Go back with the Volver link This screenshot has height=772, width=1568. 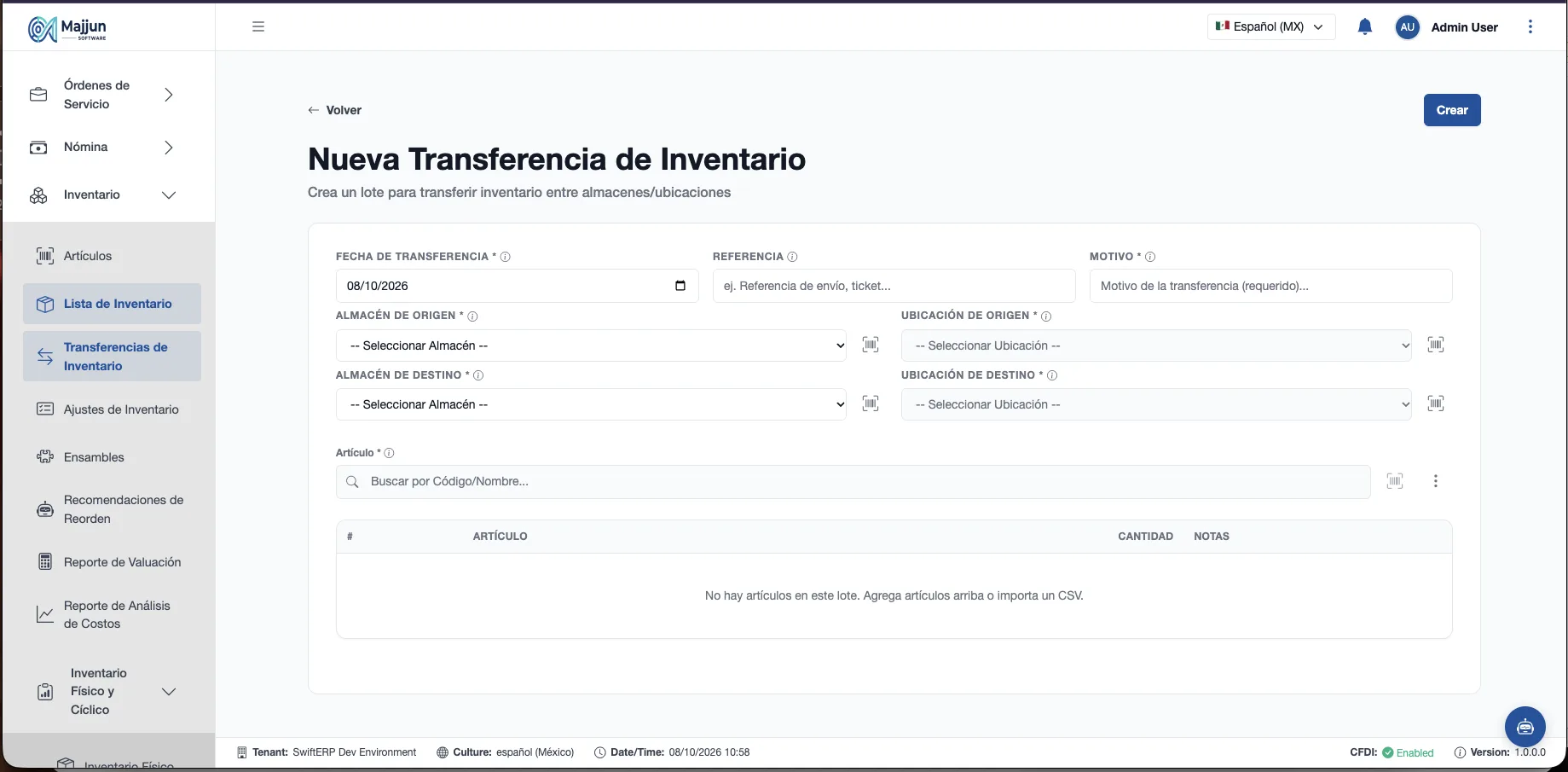click(x=335, y=110)
